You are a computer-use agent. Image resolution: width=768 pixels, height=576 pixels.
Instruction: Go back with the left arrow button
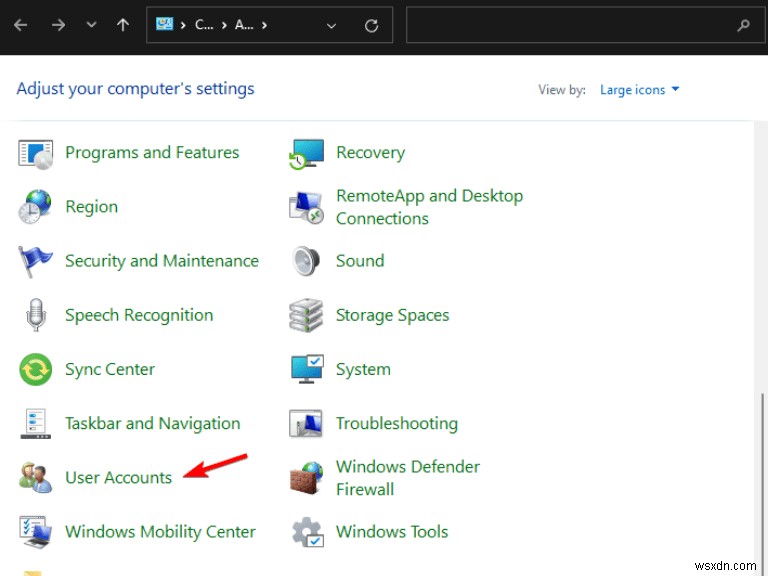(21, 25)
